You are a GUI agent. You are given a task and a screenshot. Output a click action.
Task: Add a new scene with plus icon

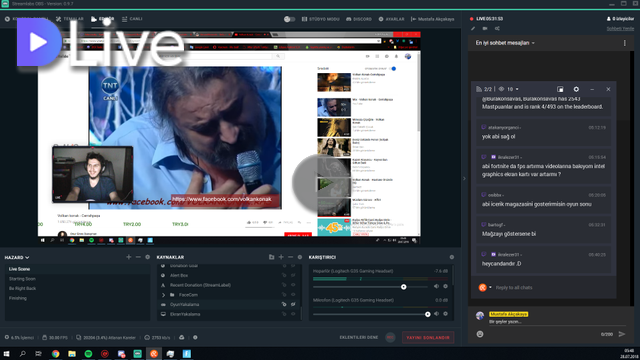[129, 257]
